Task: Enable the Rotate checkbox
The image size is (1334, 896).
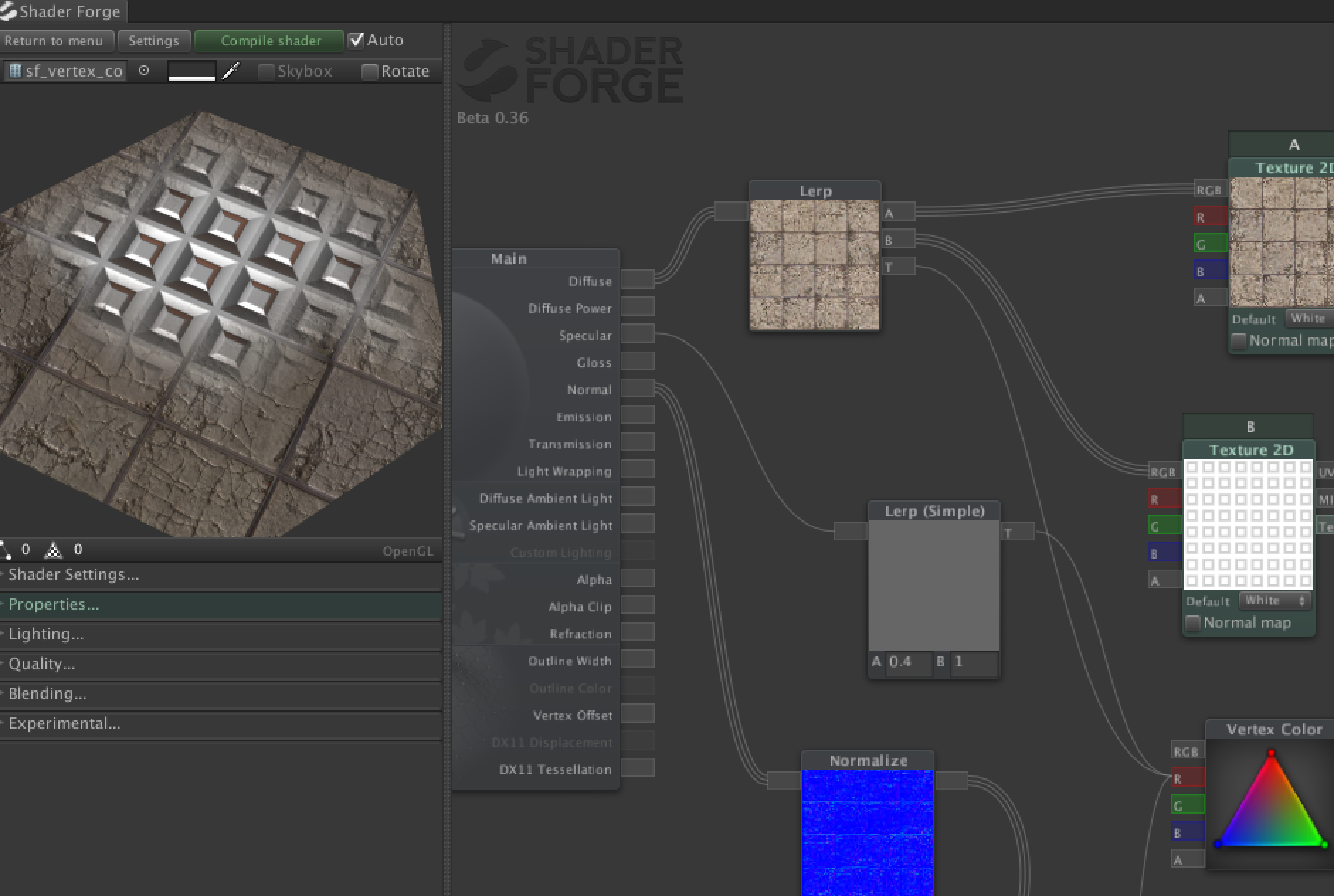Action: click(x=369, y=72)
